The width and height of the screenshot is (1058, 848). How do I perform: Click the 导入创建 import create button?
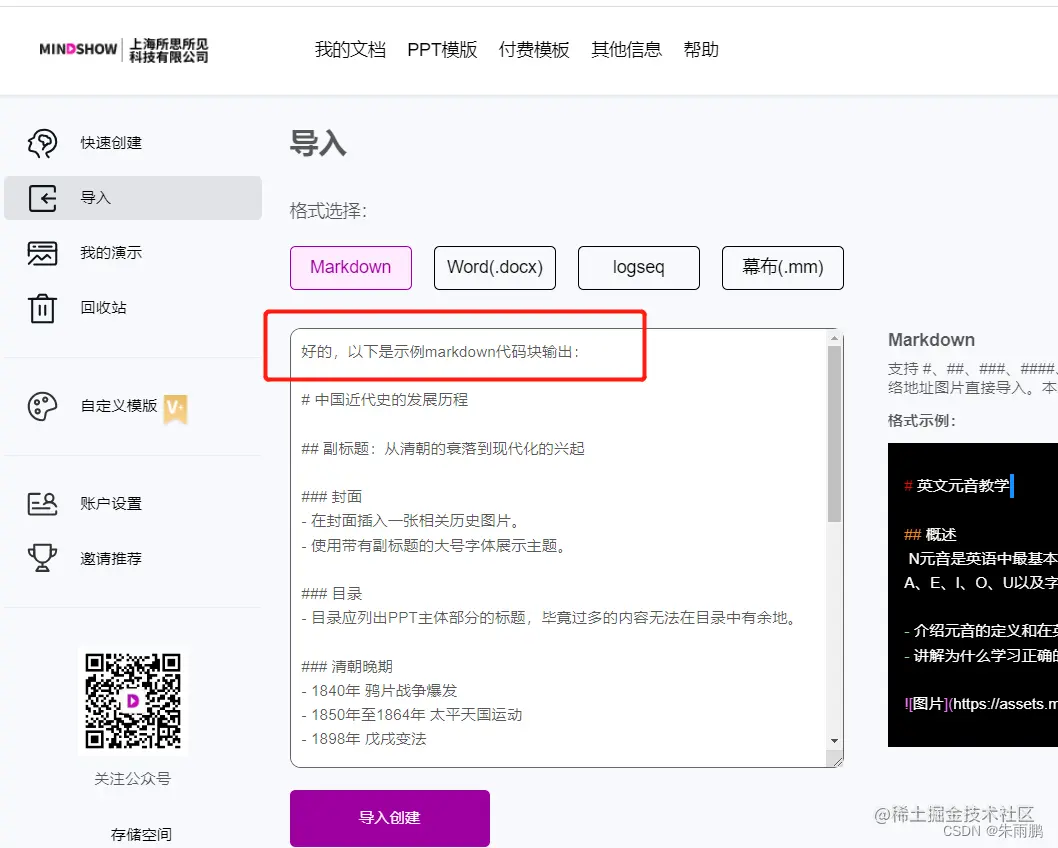pyautogui.click(x=389, y=817)
